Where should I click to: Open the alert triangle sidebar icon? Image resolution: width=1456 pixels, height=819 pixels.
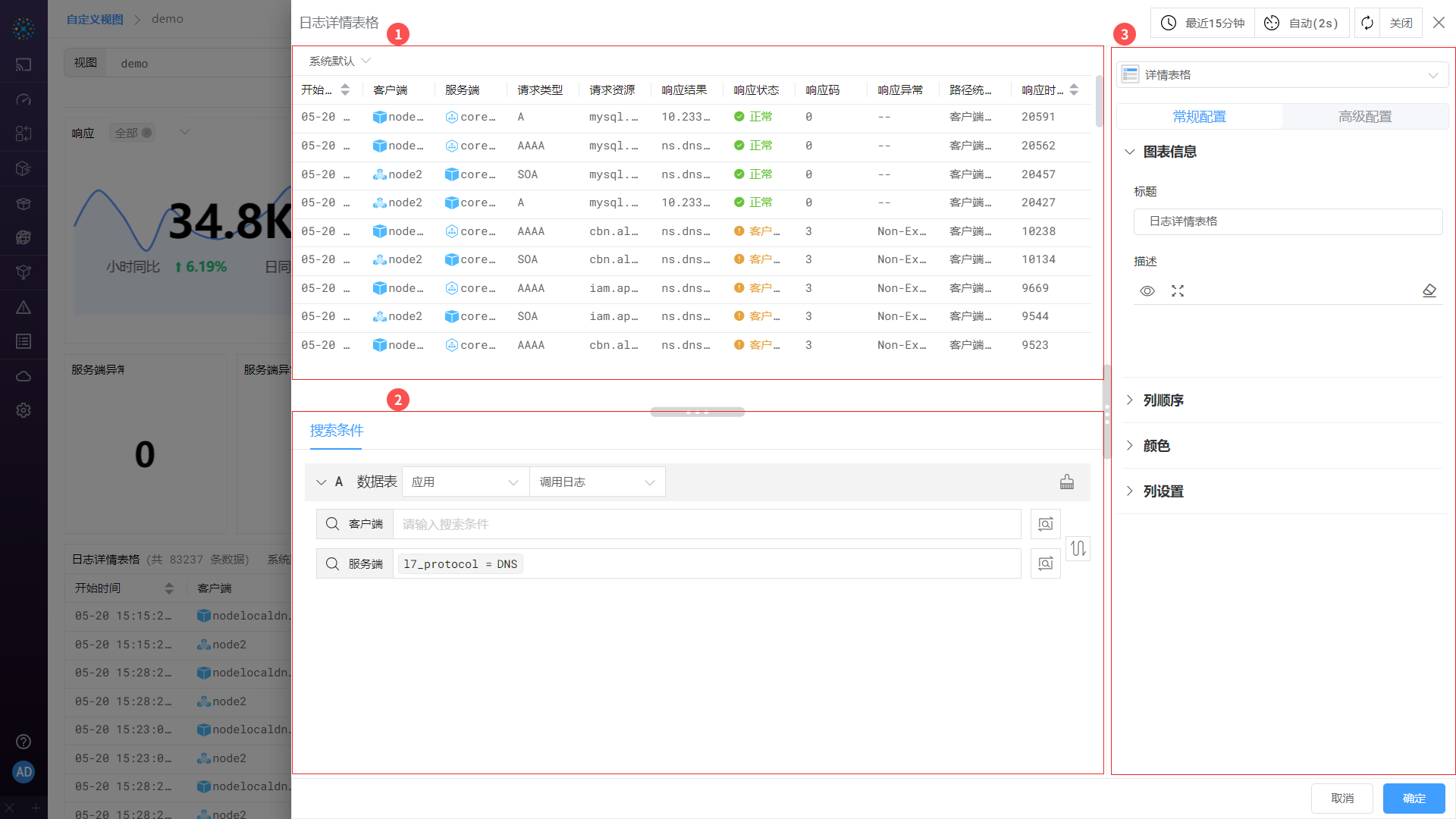click(x=24, y=307)
